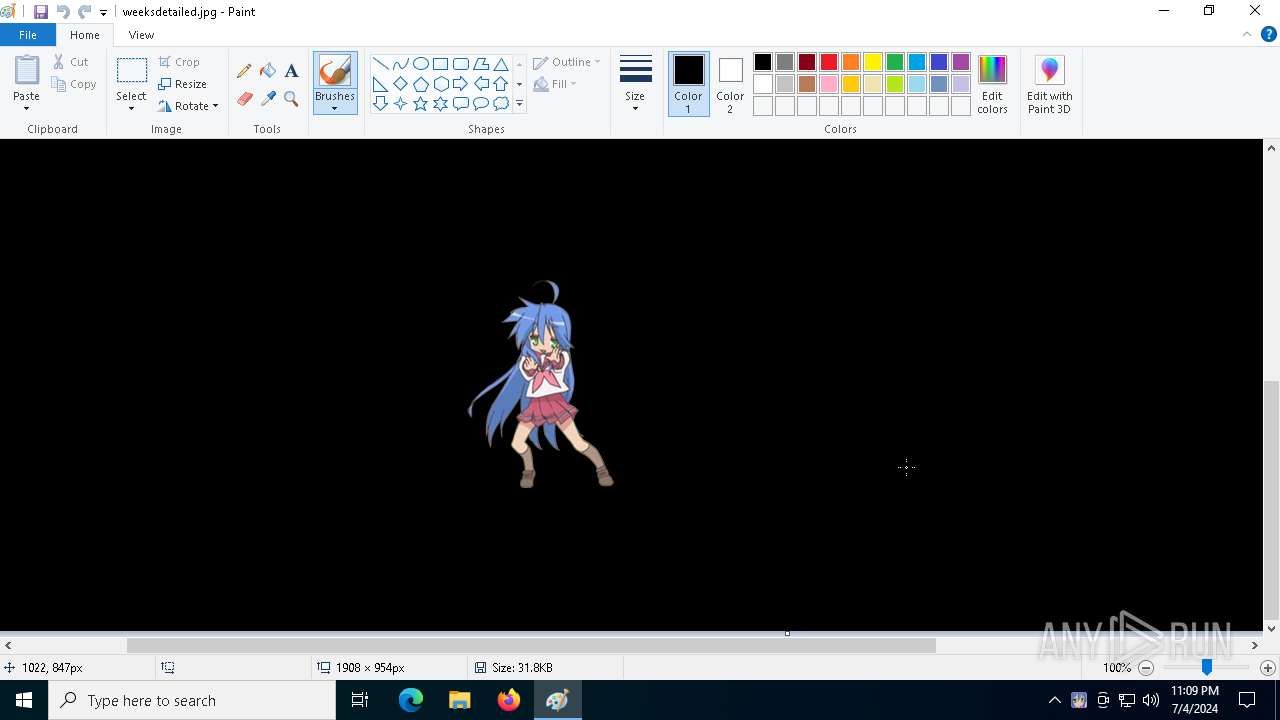Screen dimensions: 1280x720
Task: Expand the shapes gallery more arrow
Action: coord(519,104)
